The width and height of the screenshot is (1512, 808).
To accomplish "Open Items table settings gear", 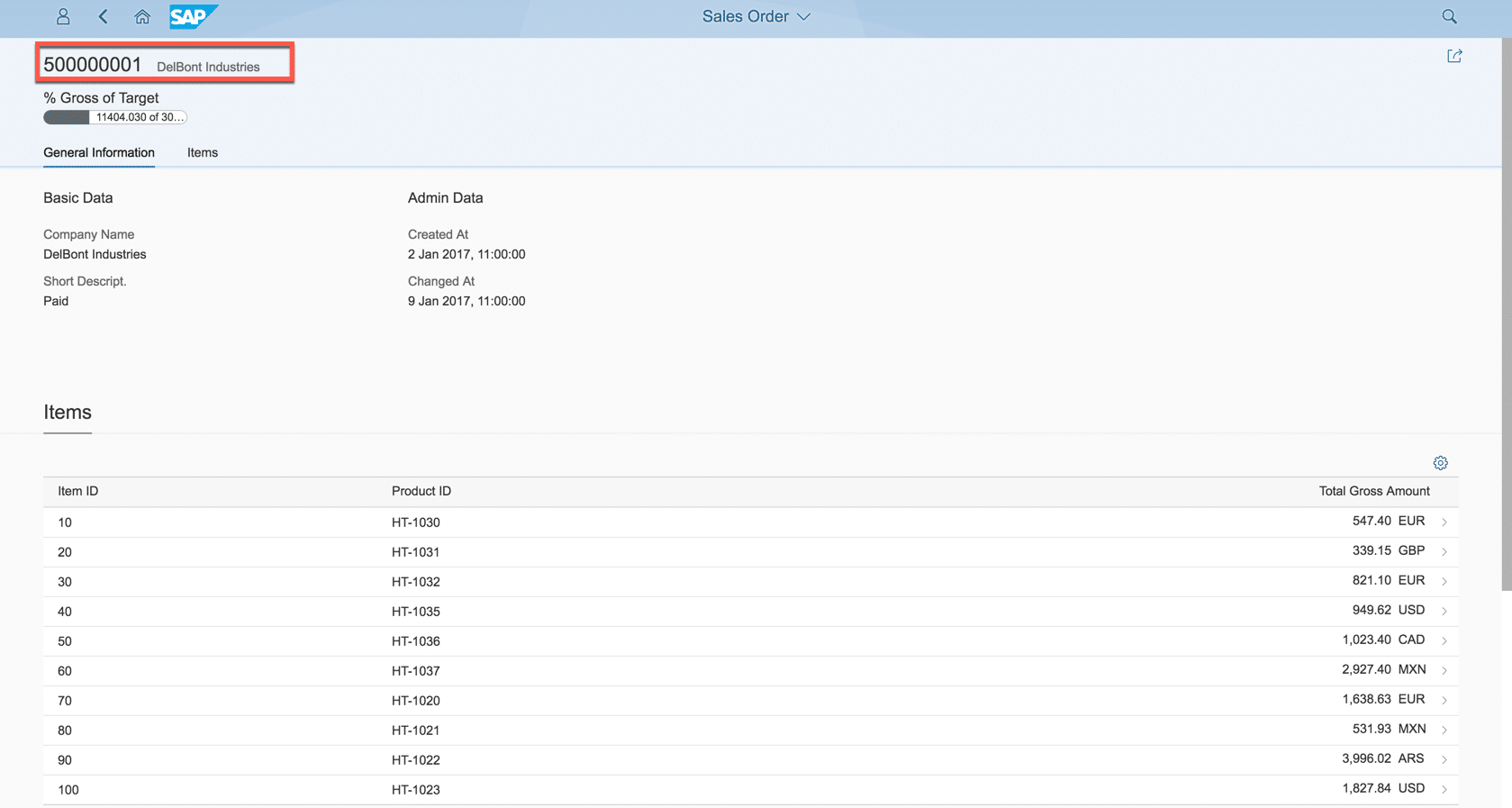I will [x=1440, y=463].
